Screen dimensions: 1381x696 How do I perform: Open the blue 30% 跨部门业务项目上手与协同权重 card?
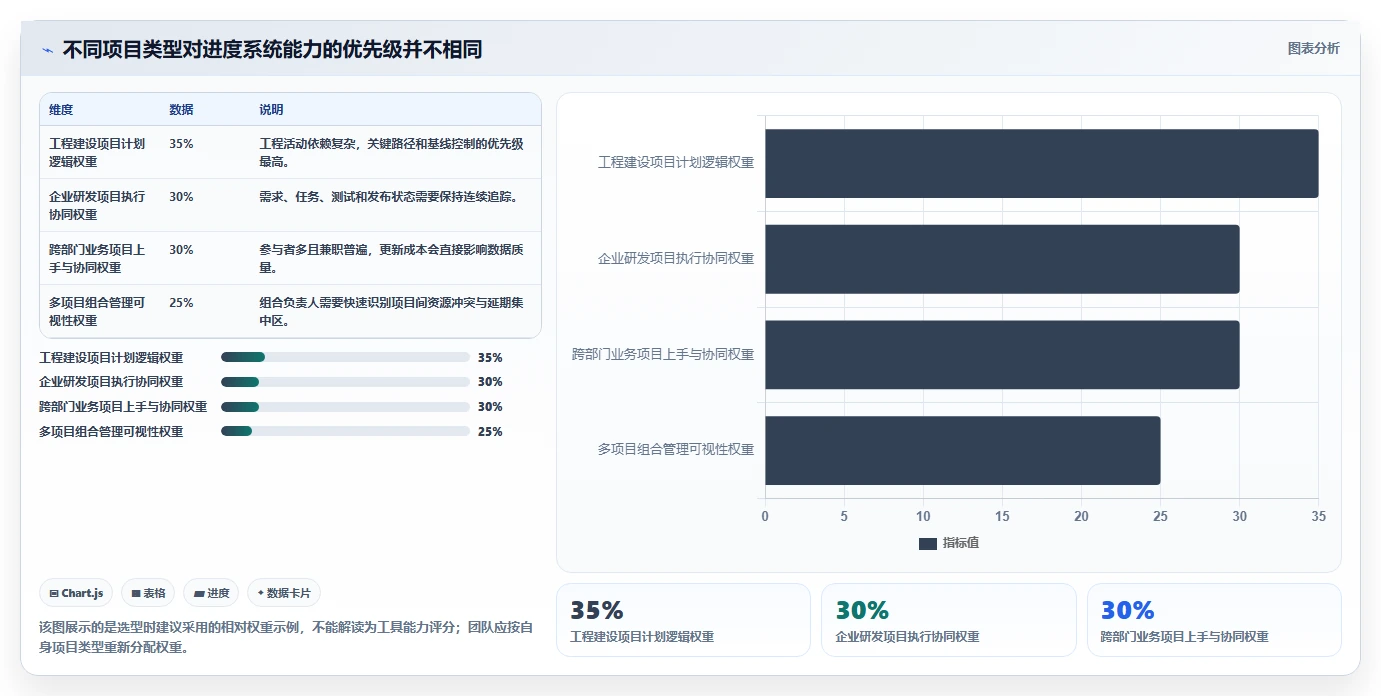point(1214,620)
